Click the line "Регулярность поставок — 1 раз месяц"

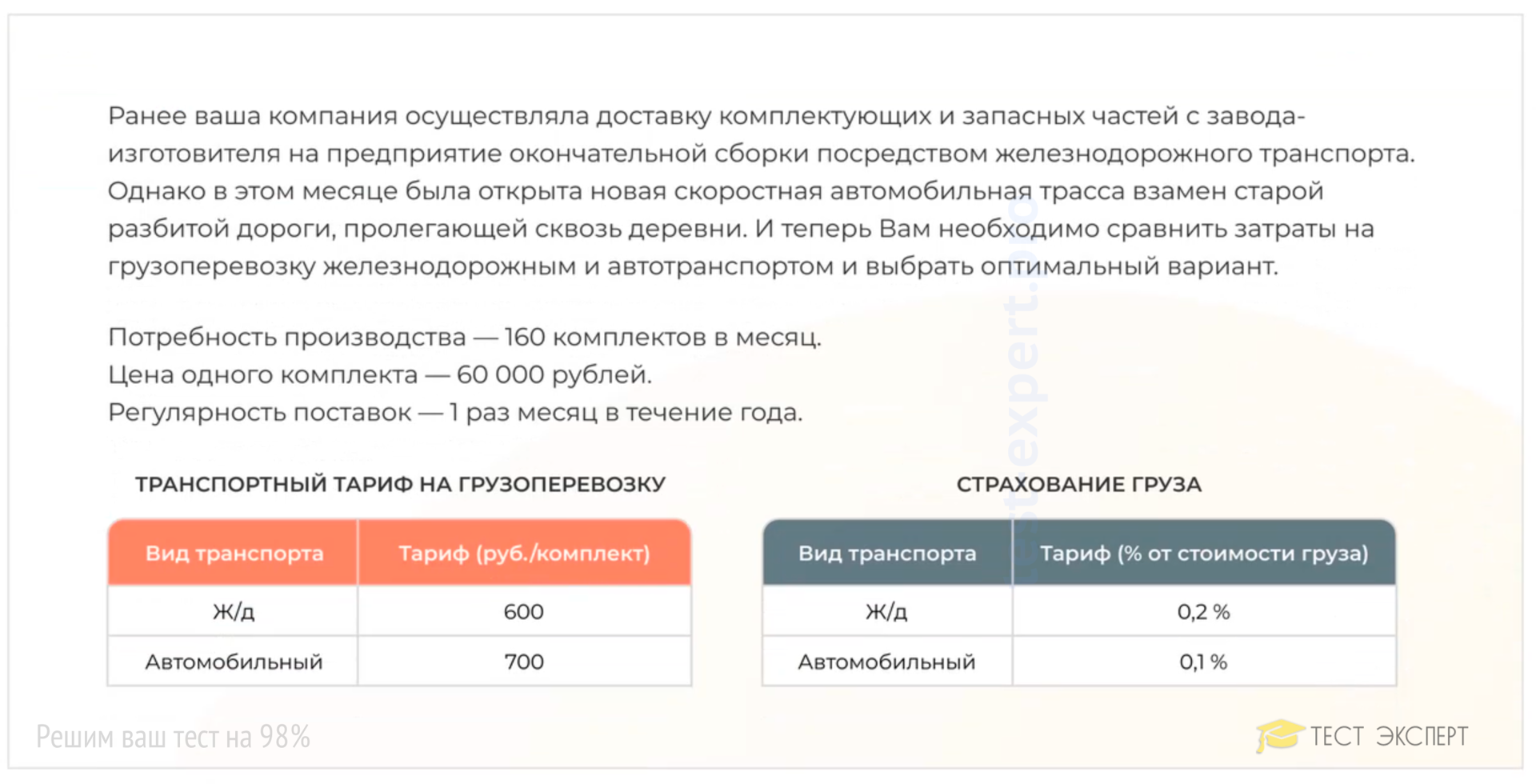click(x=454, y=413)
